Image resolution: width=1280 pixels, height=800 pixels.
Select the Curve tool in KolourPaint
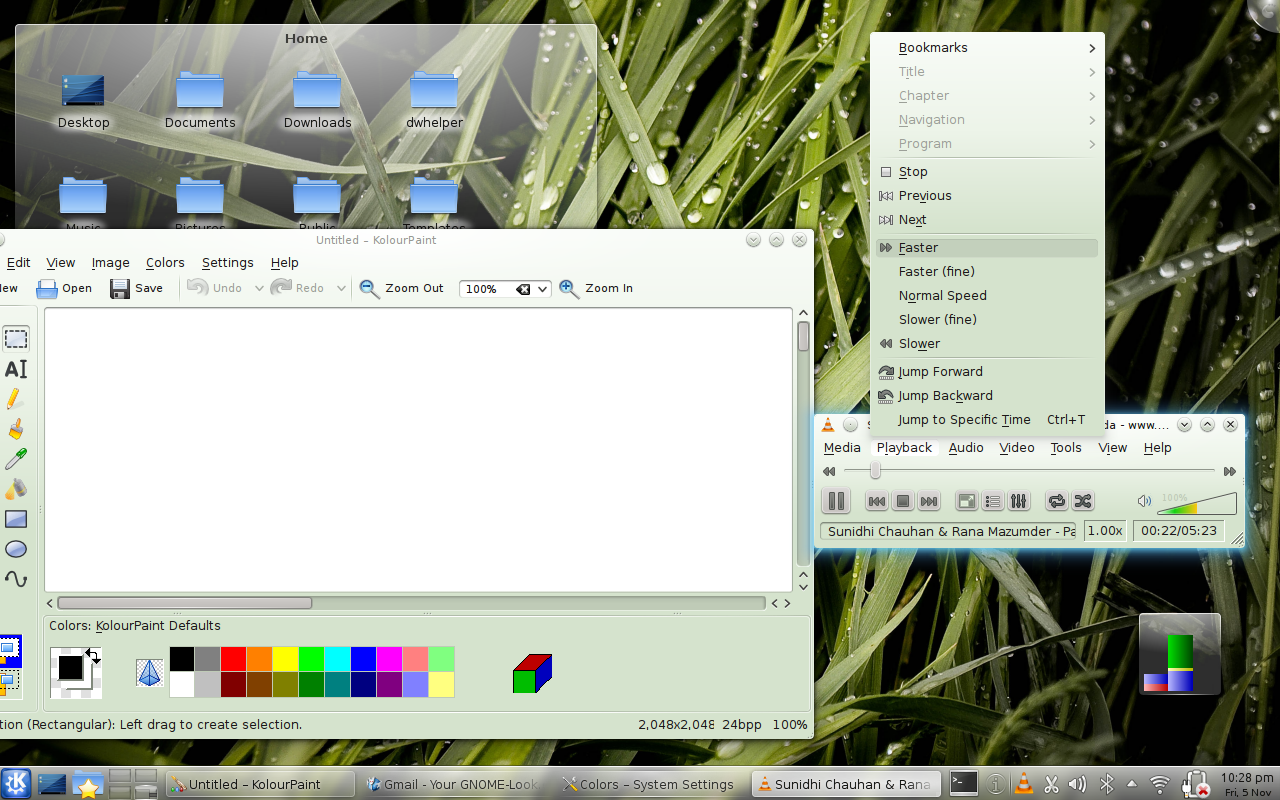click(x=15, y=579)
